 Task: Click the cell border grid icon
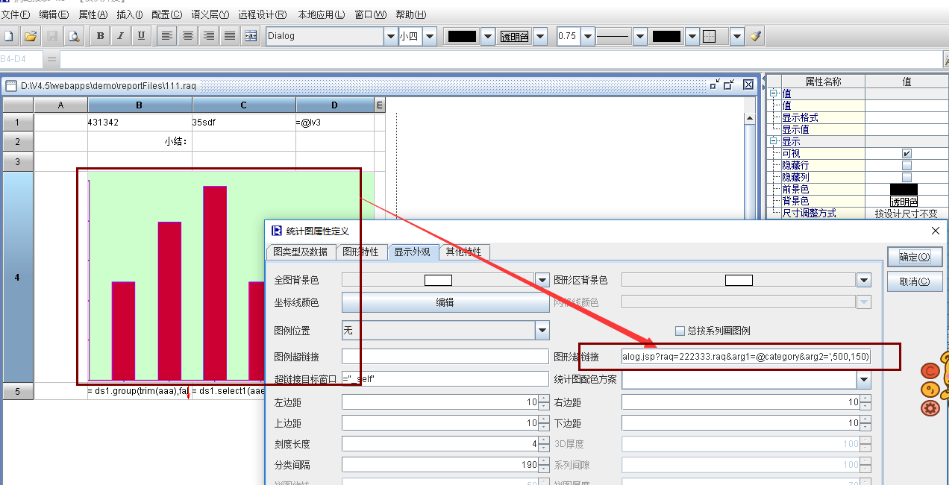[710, 37]
